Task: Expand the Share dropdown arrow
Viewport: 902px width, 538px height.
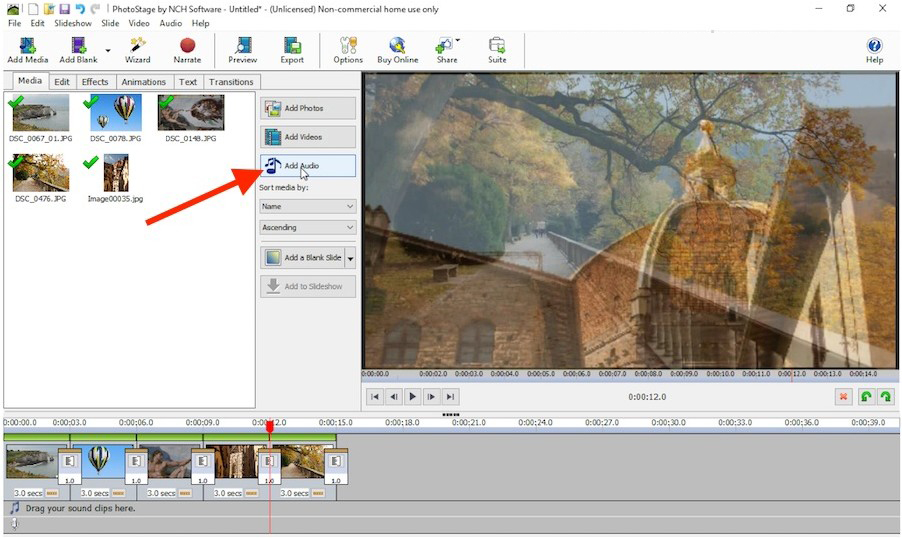Action: pyautogui.click(x=458, y=40)
